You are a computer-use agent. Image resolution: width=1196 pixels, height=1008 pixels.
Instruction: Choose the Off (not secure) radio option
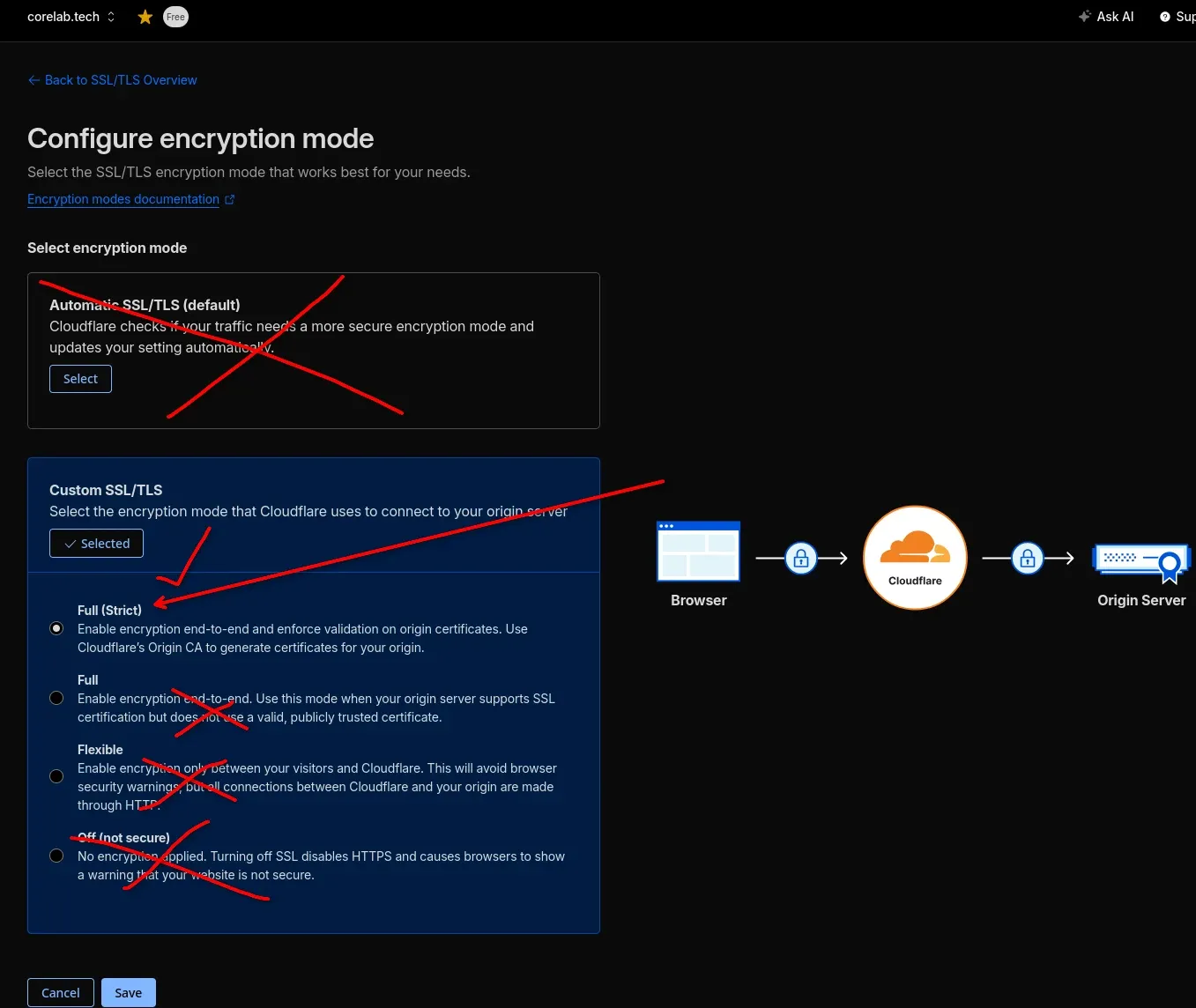[x=56, y=856]
